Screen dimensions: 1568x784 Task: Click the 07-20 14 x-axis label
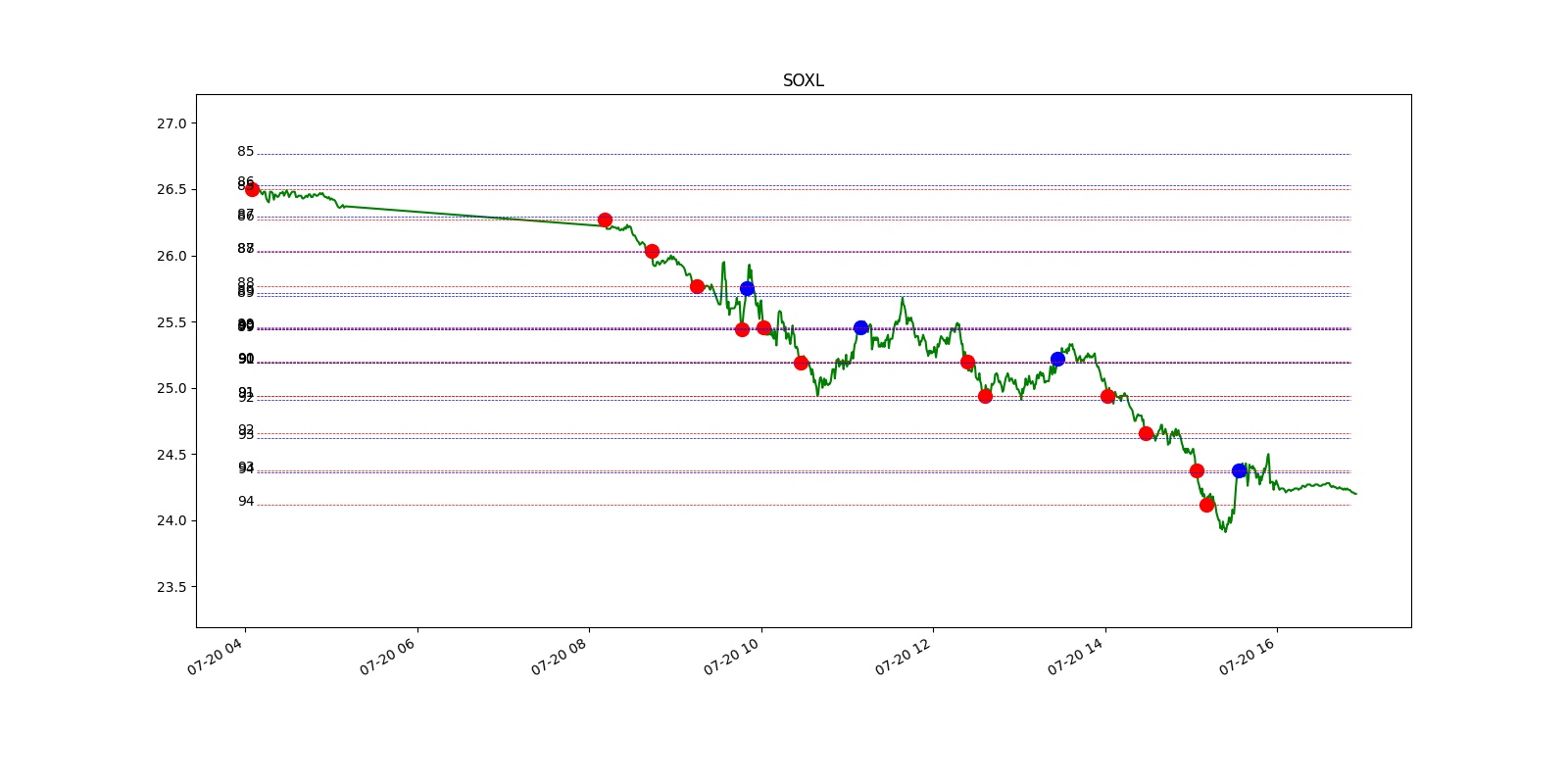click(x=1076, y=657)
